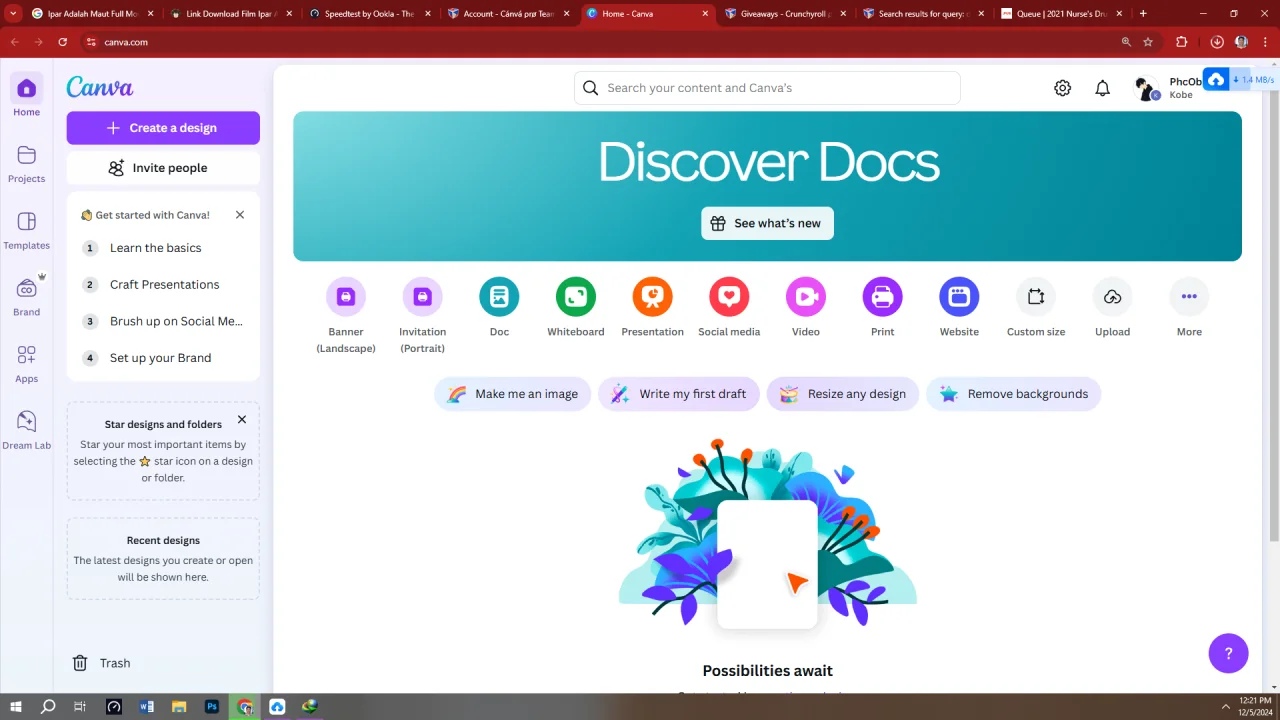This screenshot has width=1280, height=720.
Task: Click the Resize any design chip
Action: (843, 394)
